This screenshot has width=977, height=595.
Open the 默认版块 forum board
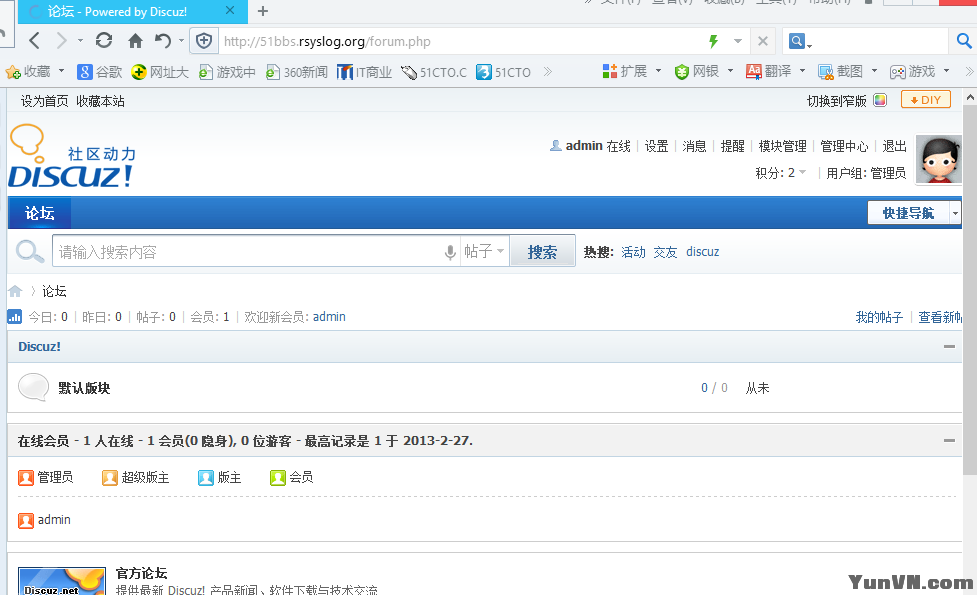[x=84, y=388]
